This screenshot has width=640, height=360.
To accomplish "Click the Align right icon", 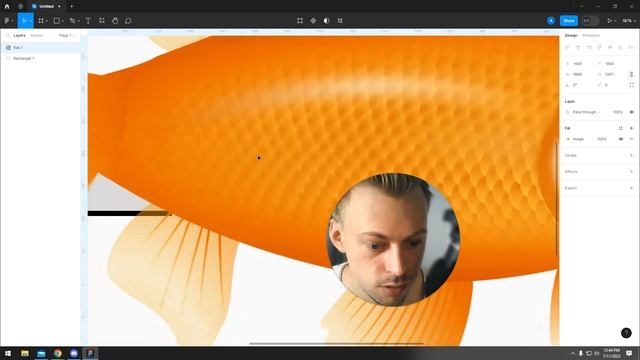I will (589, 47).
